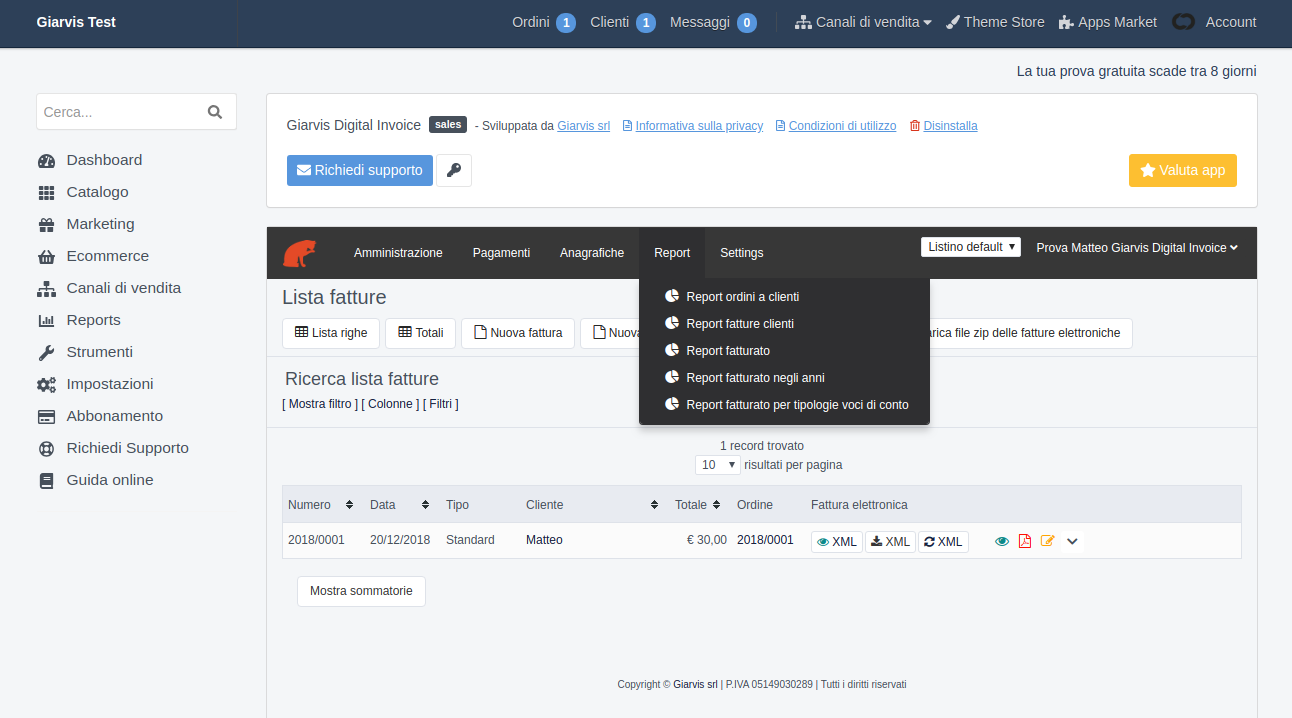Open the Colonne option

[390, 404]
